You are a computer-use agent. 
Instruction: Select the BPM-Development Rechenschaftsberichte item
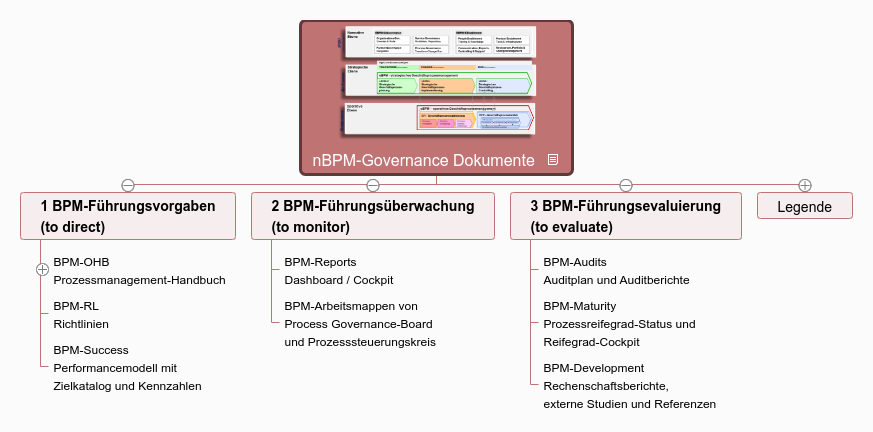click(x=629, y=386)
